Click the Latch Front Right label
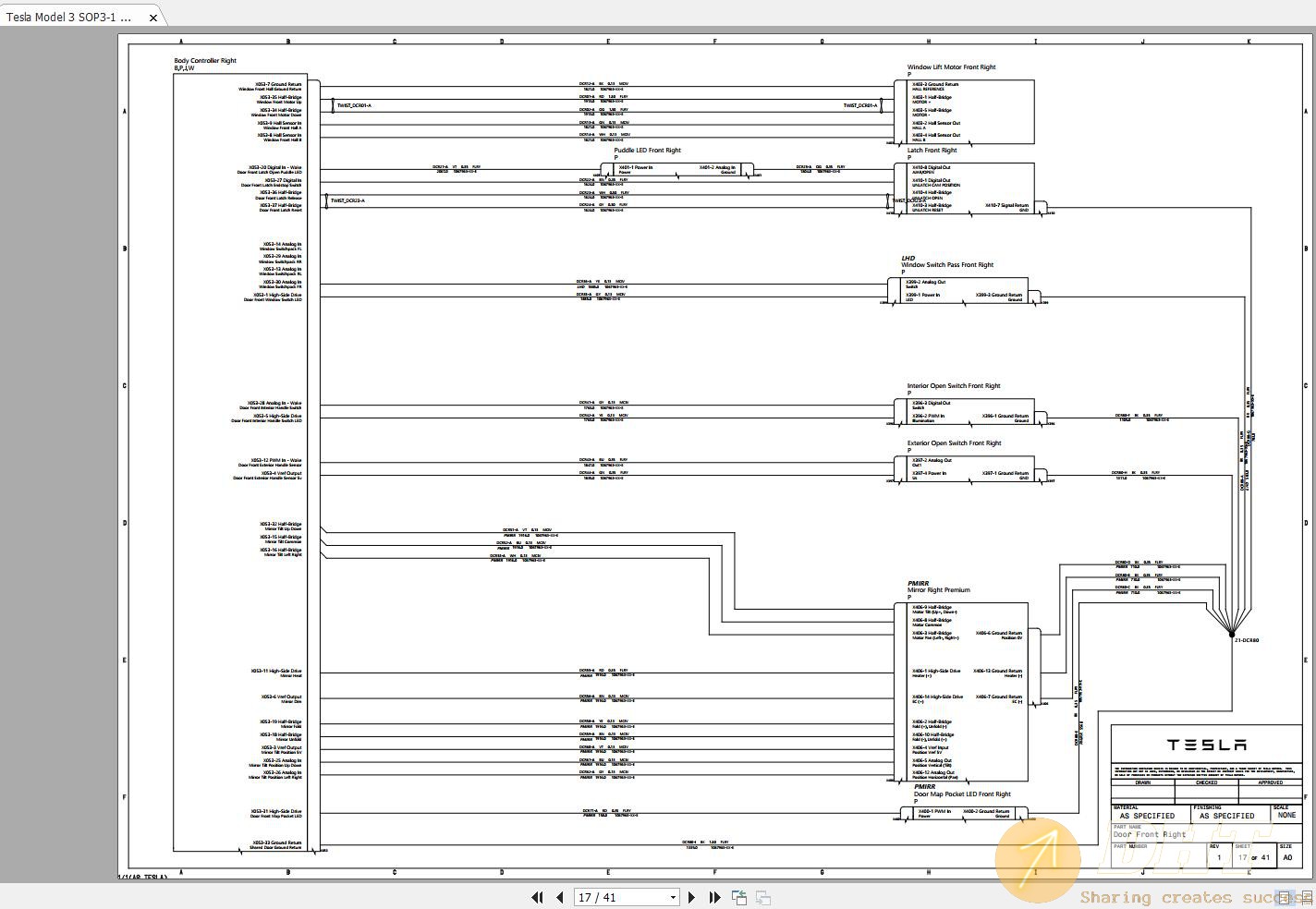Viewport: 1316px width, 909px height. click(932, 150)
